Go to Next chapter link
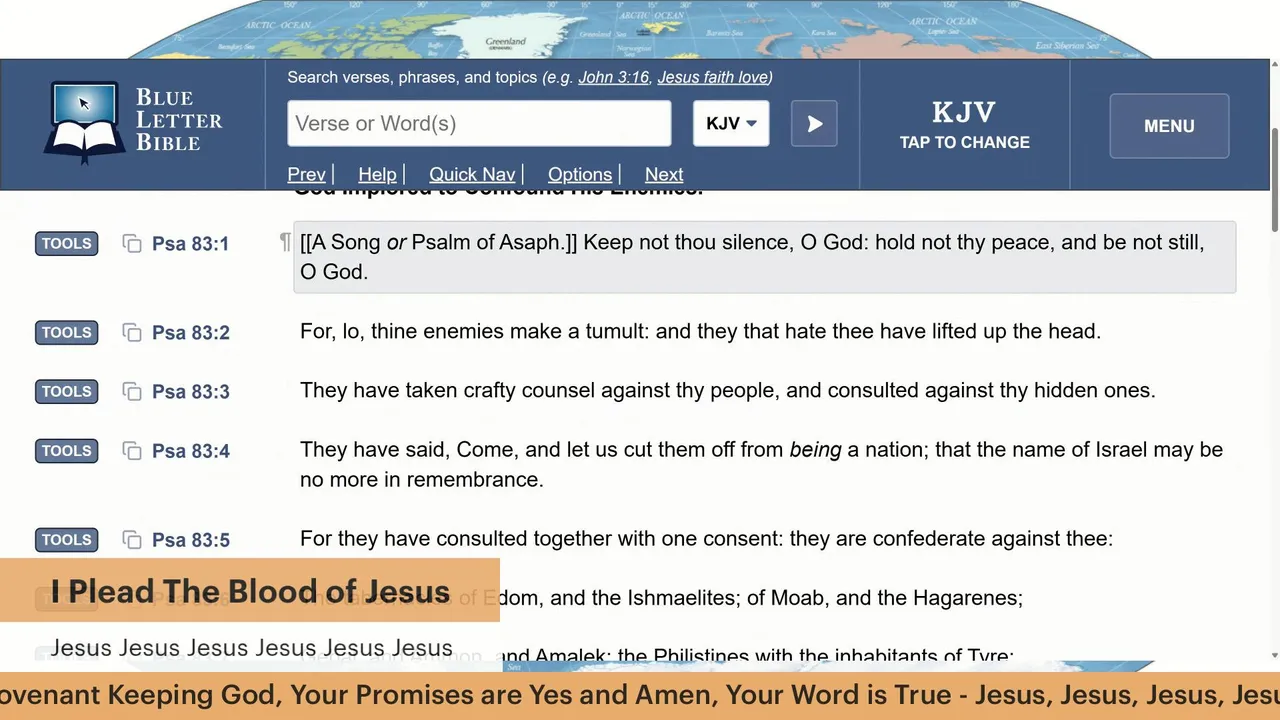The width and height of the screenshot is (1280, 720). point(664,174)
